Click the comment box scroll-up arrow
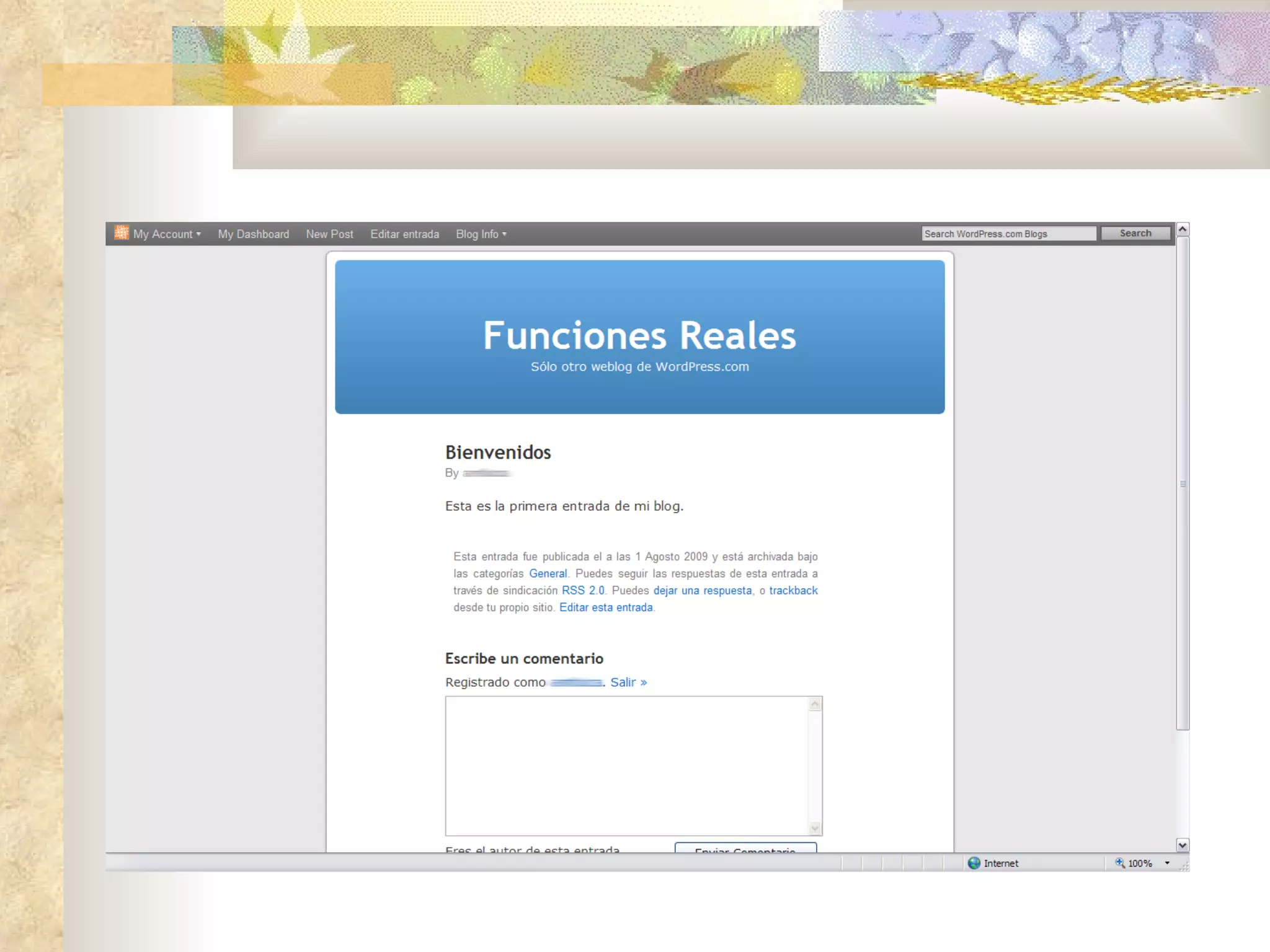The height and width of the screenshot is (952, 1270). (x=815, y=704)
